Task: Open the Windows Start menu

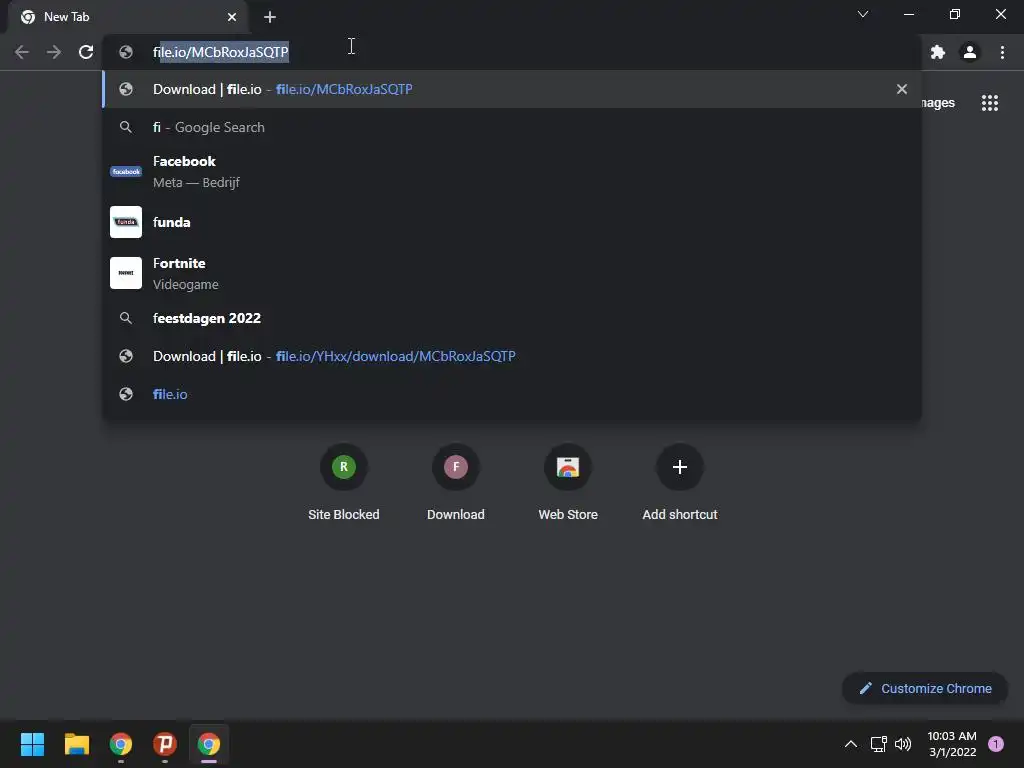Action: click(33, 744)
